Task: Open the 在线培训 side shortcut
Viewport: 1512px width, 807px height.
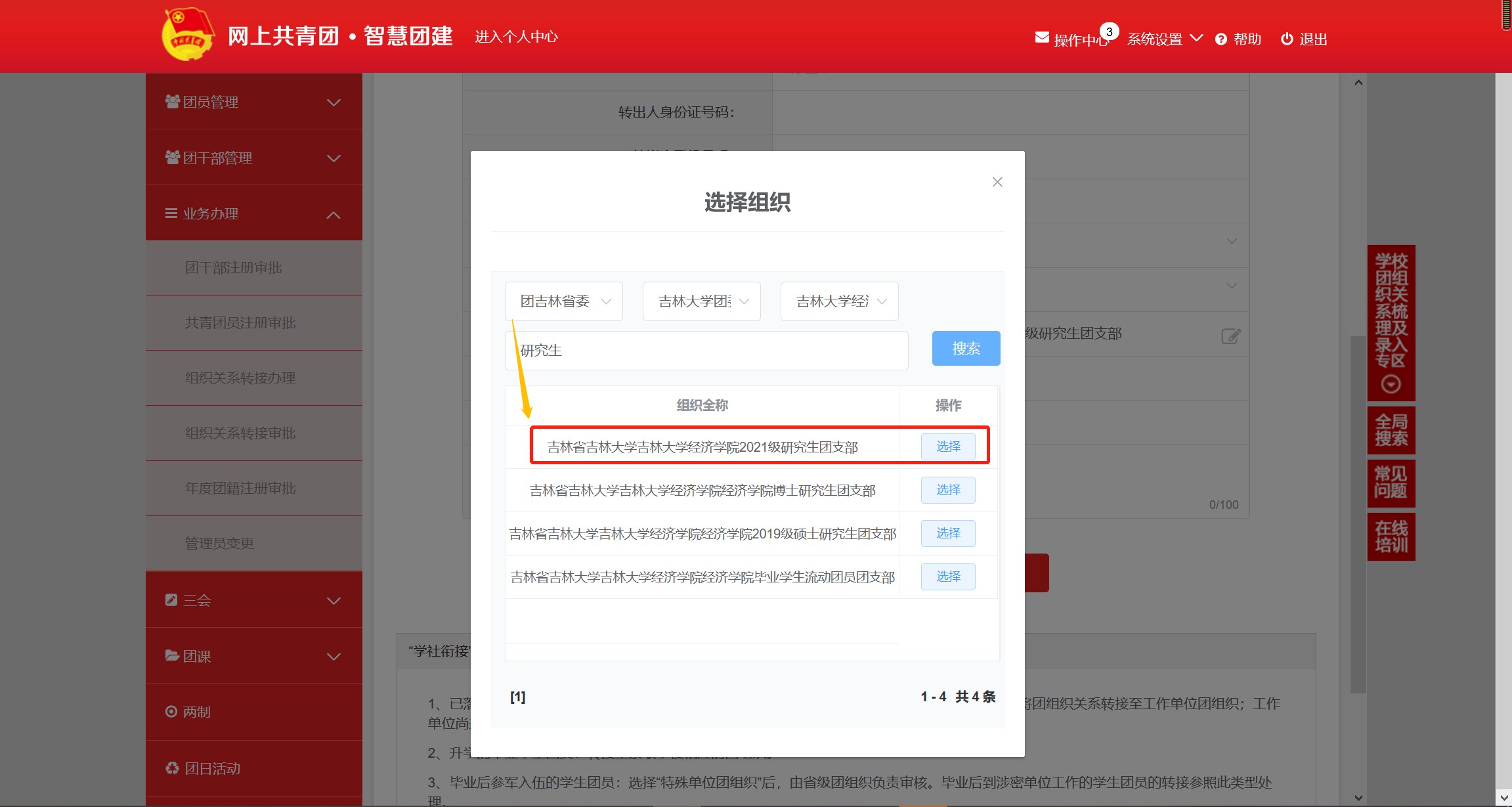Action: 1391,537
